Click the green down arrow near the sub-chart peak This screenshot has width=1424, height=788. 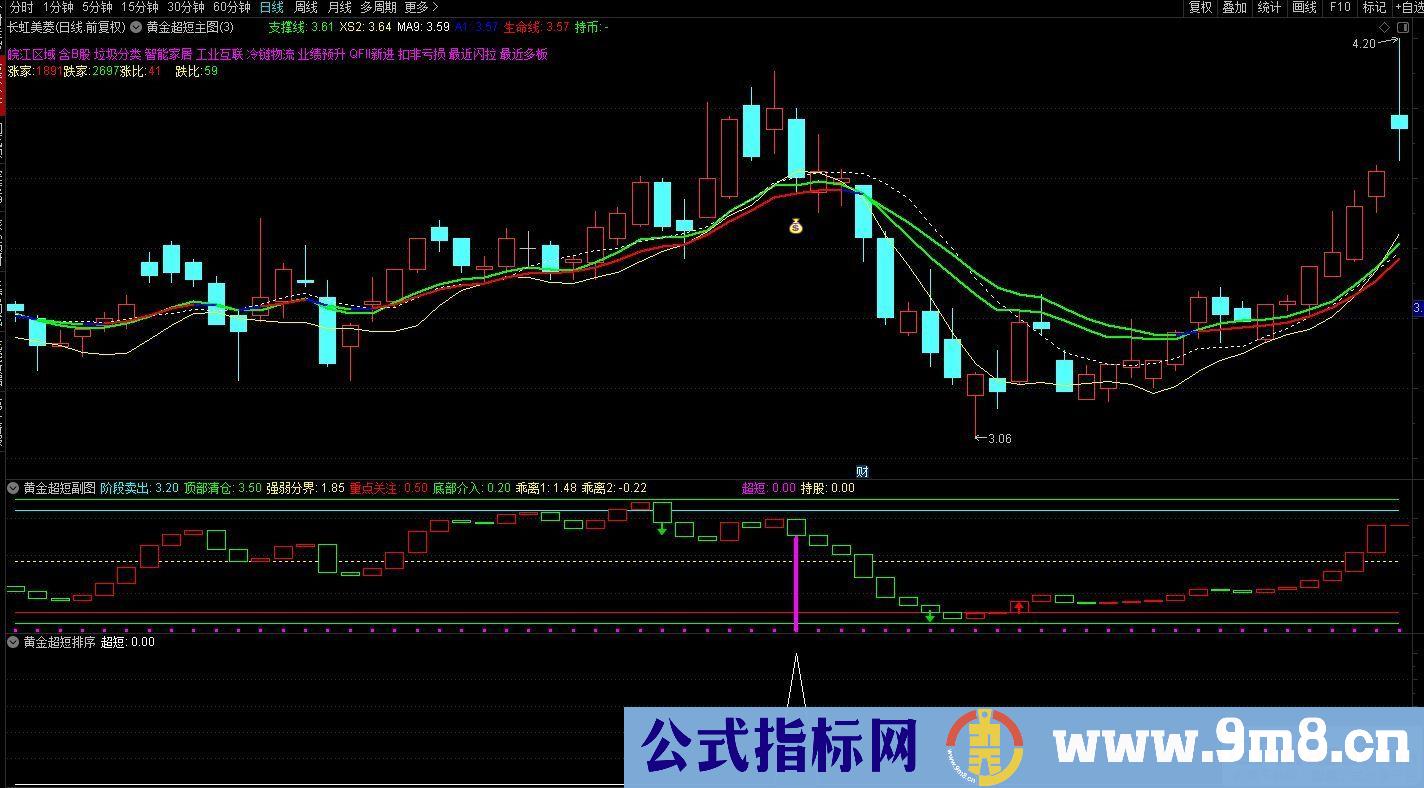click(662, 529)
